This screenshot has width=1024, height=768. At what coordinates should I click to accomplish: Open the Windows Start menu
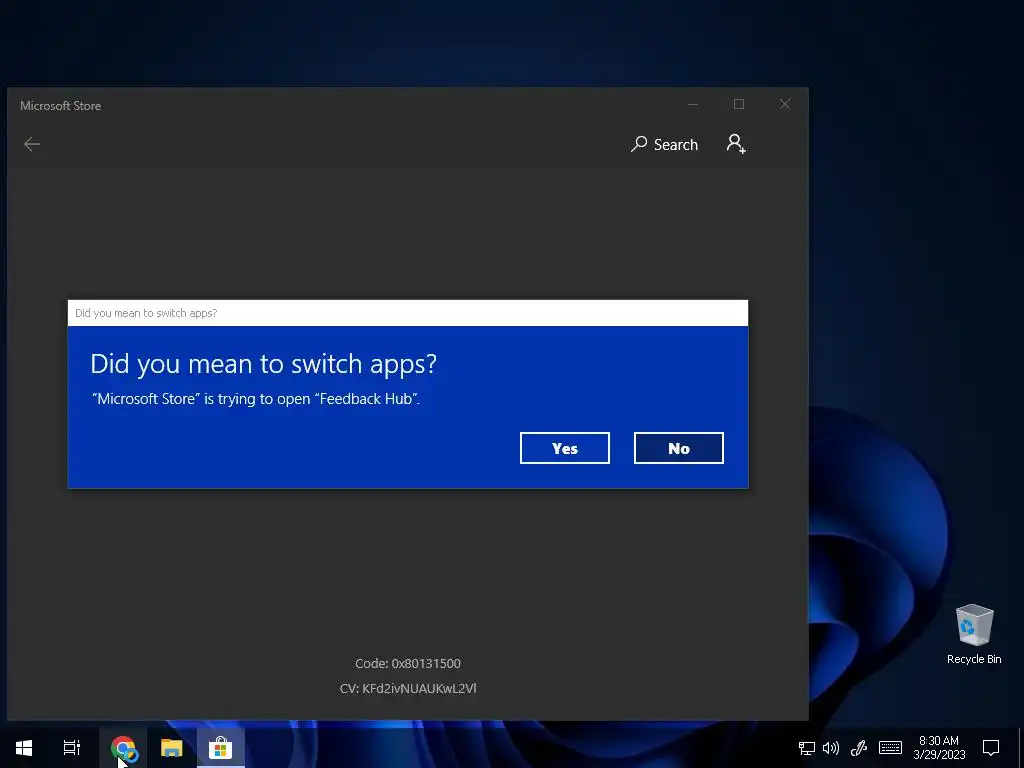tap(24, 748)
